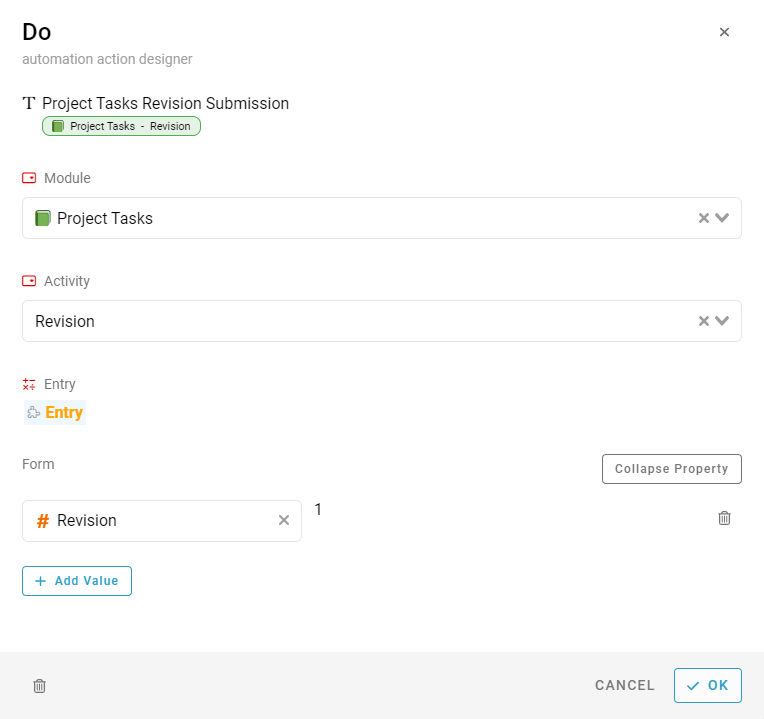Open the orange Entry variable chip

56,412
